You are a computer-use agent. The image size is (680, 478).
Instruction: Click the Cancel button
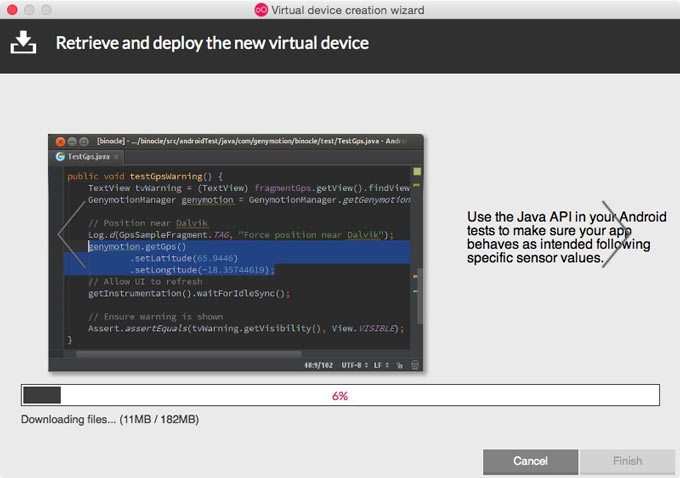point(530,461)
